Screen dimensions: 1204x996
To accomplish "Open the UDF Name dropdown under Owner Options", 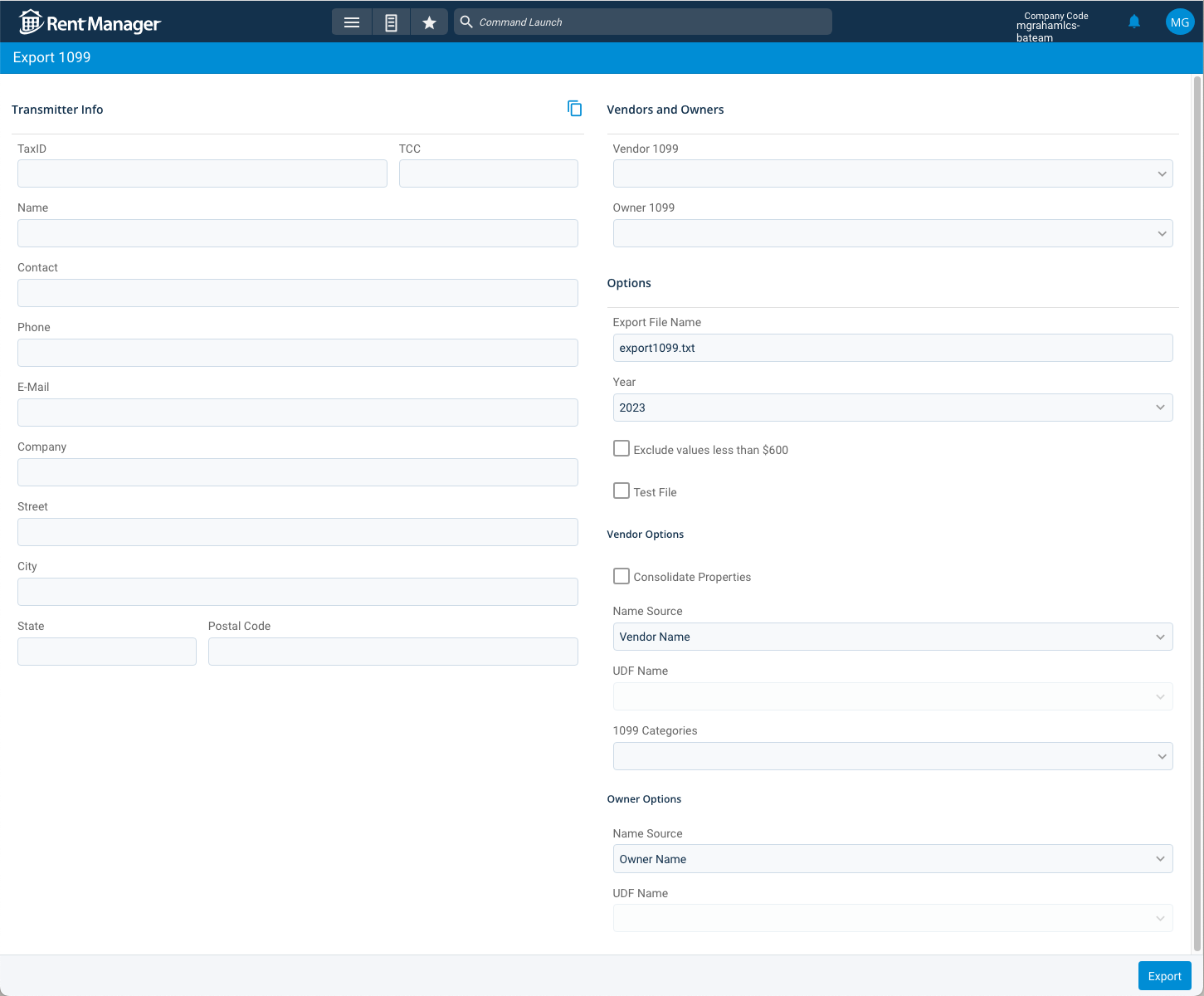I will coord(893,918).
